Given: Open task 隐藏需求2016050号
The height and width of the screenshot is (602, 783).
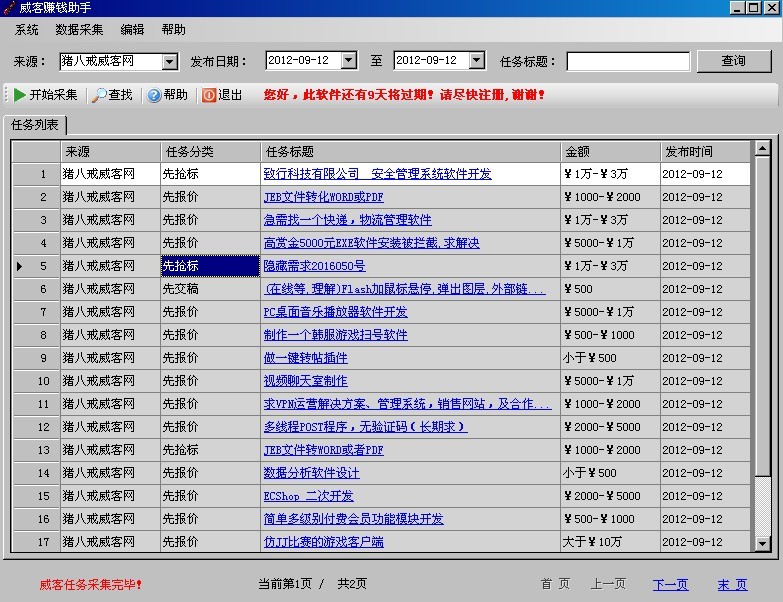Looking at the screenshot, I should [315, 266].
